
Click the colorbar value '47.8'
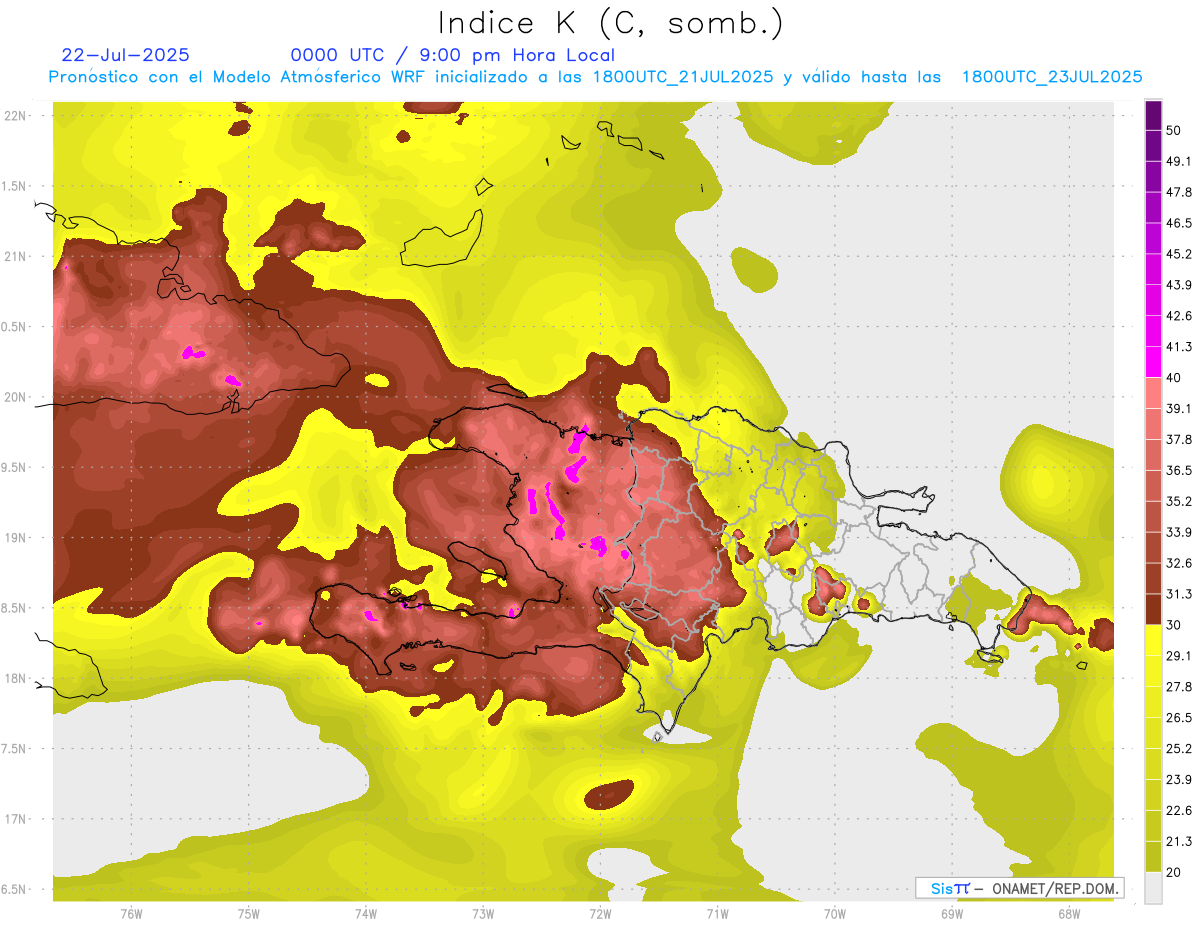click(x=1179, y=192)
